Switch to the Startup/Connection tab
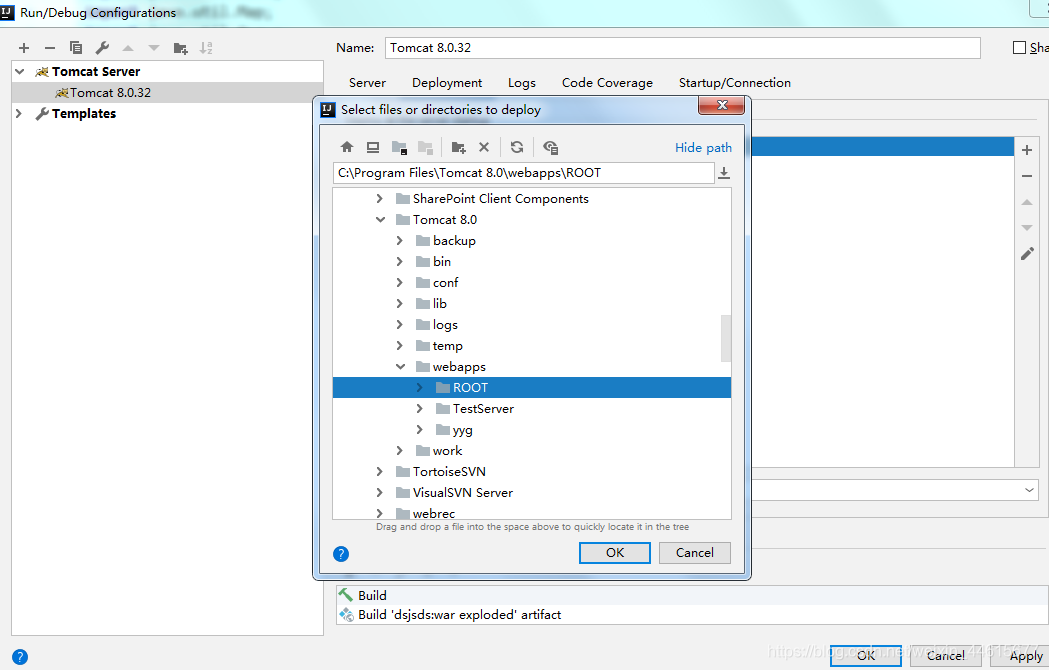 tap(735, 83)
